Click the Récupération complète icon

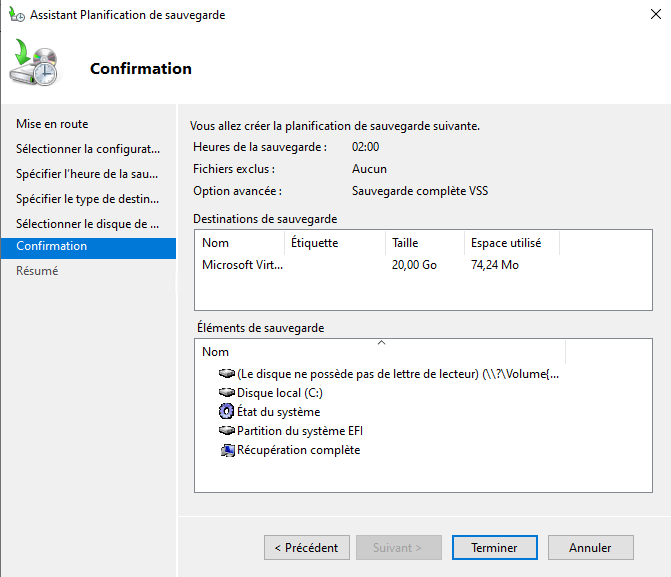tap(226, 450)
